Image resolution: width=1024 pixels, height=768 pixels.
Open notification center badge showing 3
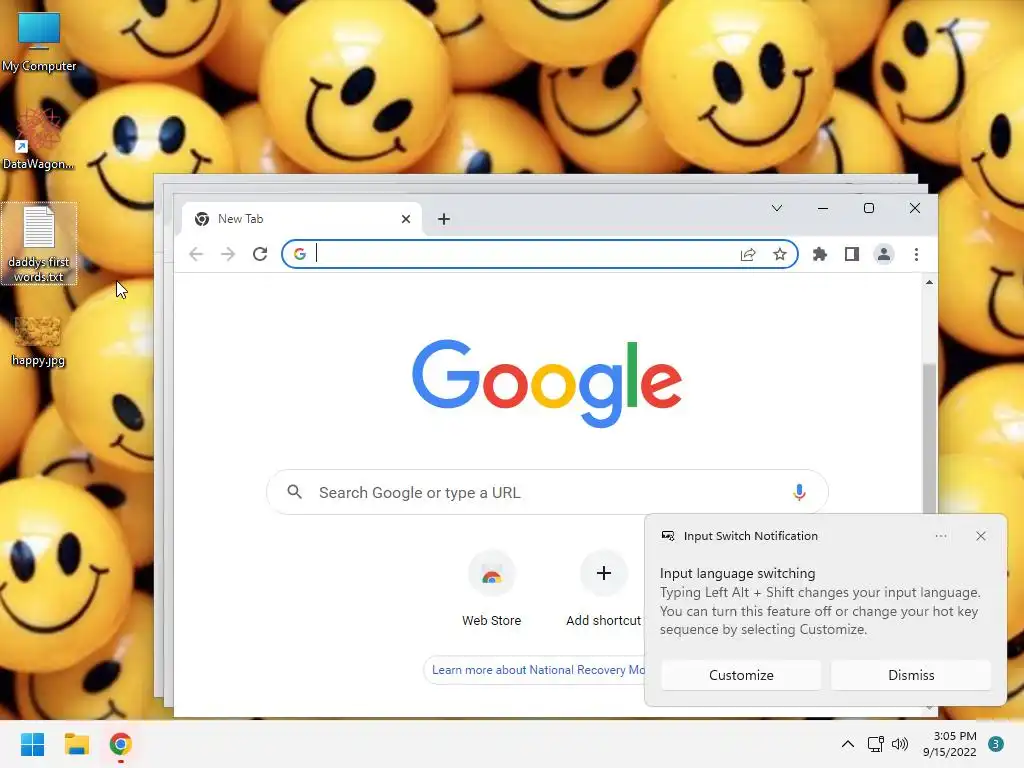[x=996, y=744]
